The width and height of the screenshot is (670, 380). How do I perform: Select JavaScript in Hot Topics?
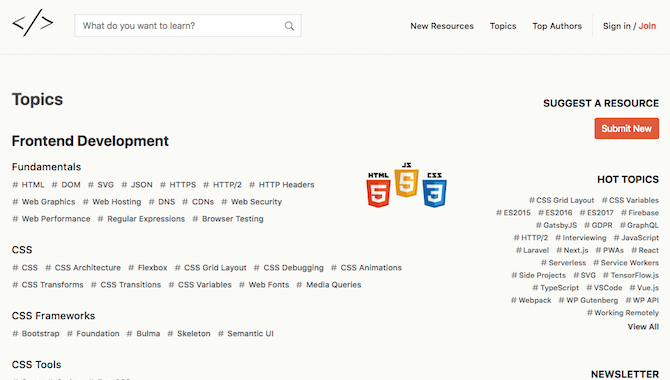pyautogui.click(x=636, y=237)
